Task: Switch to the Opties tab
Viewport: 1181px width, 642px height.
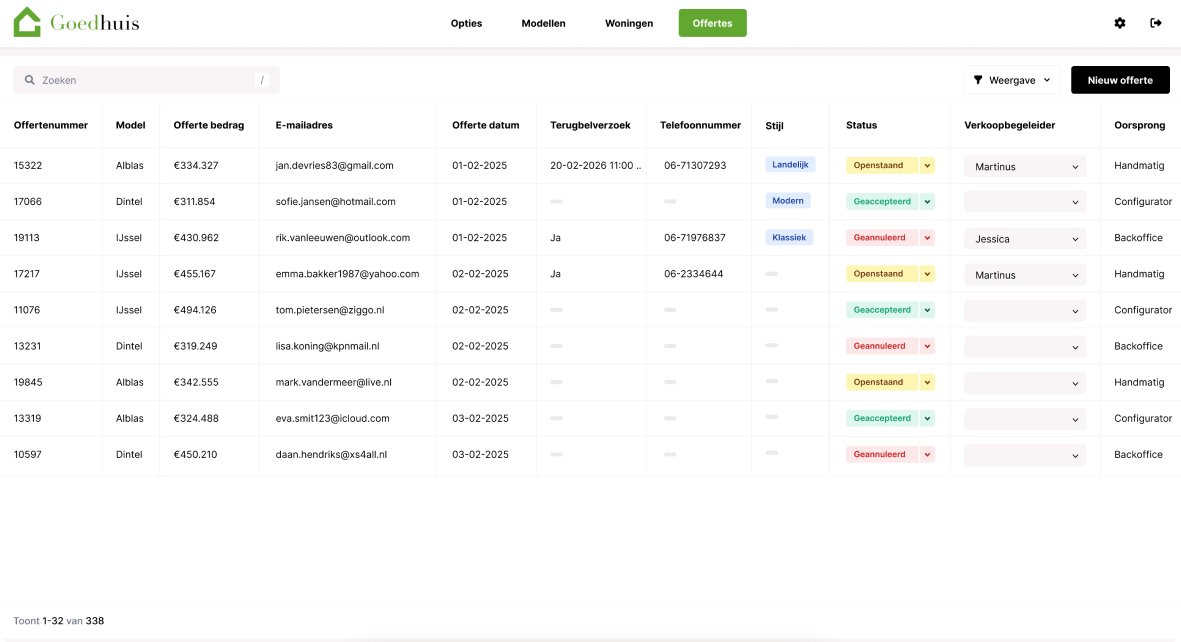Action: (x=466, y=23)
